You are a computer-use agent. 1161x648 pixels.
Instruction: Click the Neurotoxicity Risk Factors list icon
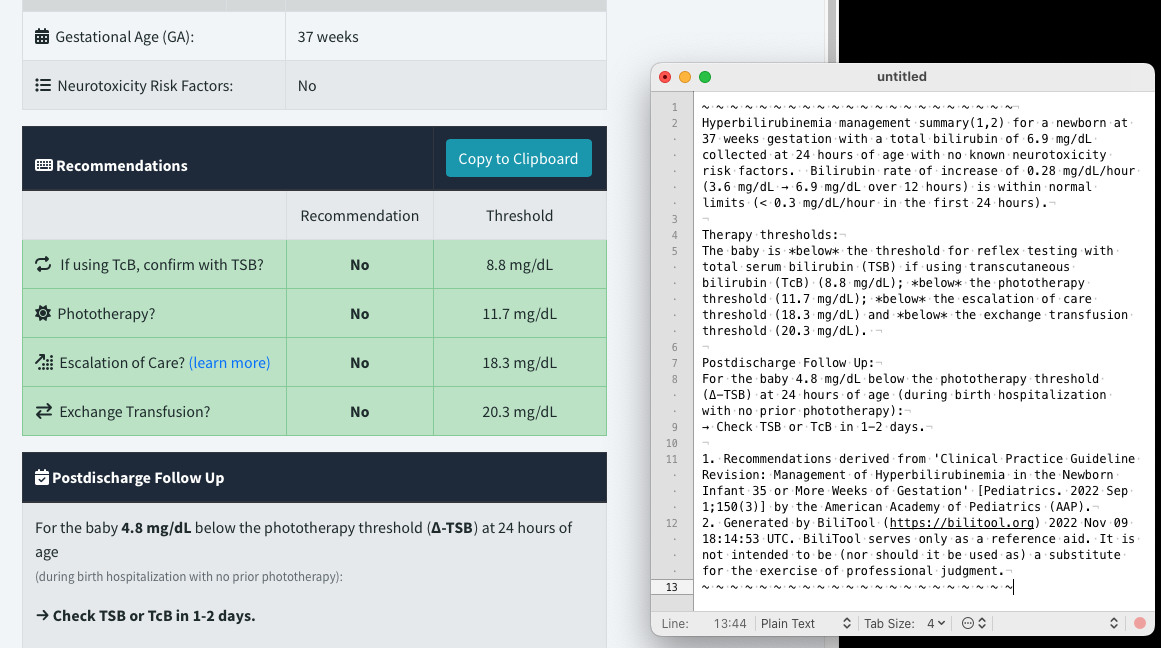tap(43, 86)
